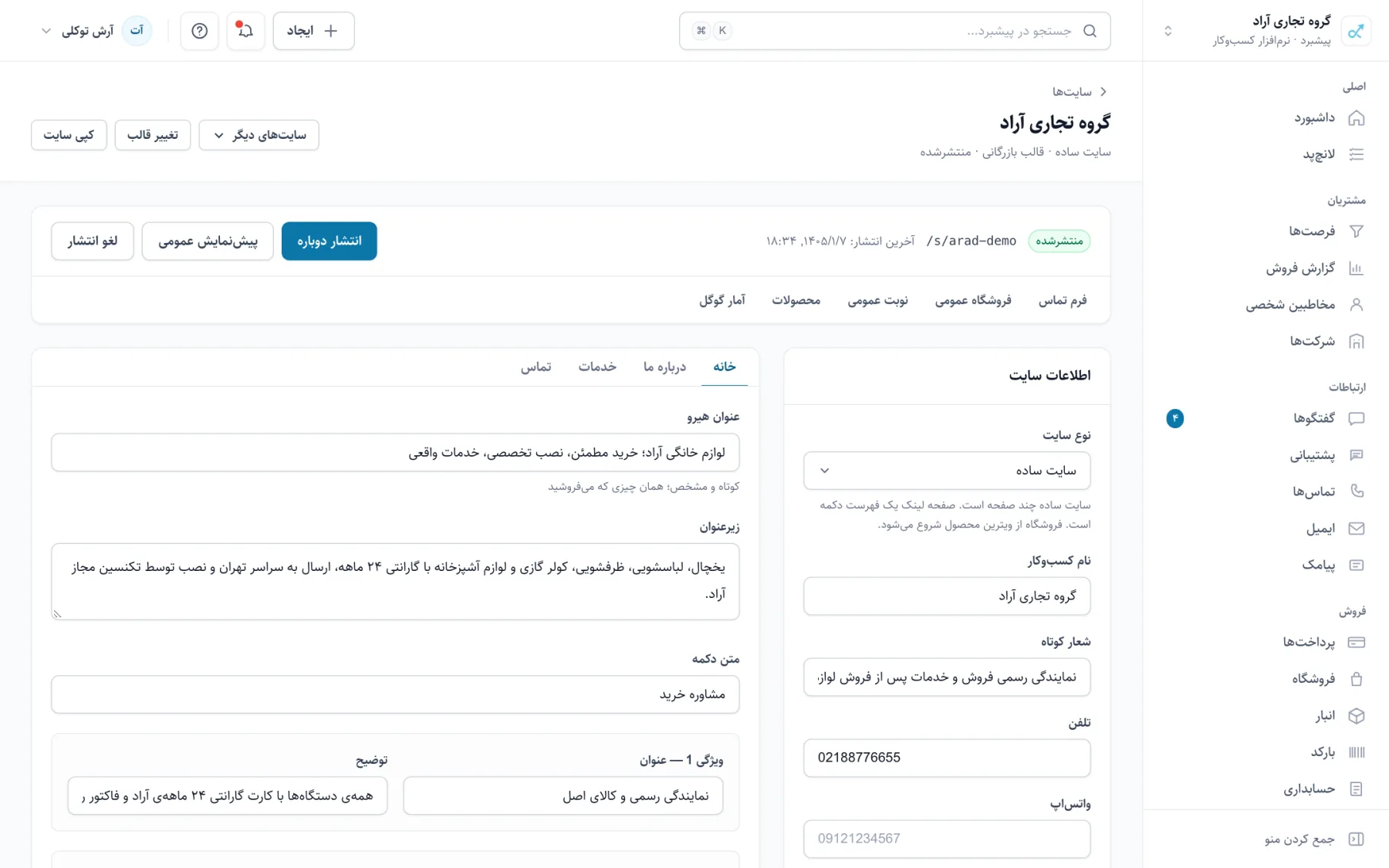Open help question-mark icon
Viewport: 1389px width, 868px height.
[199, 31]
